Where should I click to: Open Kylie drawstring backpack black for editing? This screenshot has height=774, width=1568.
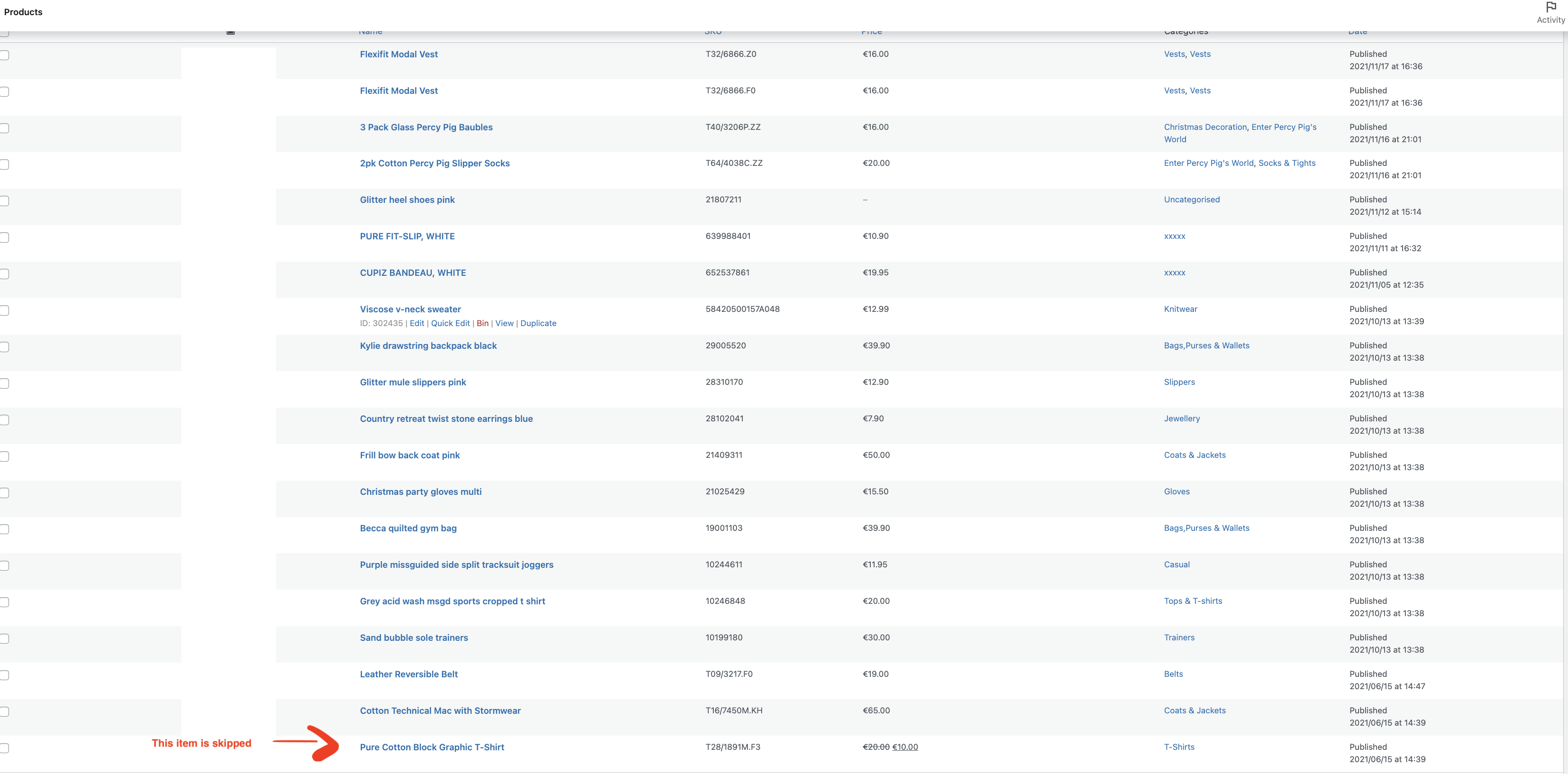428,346
